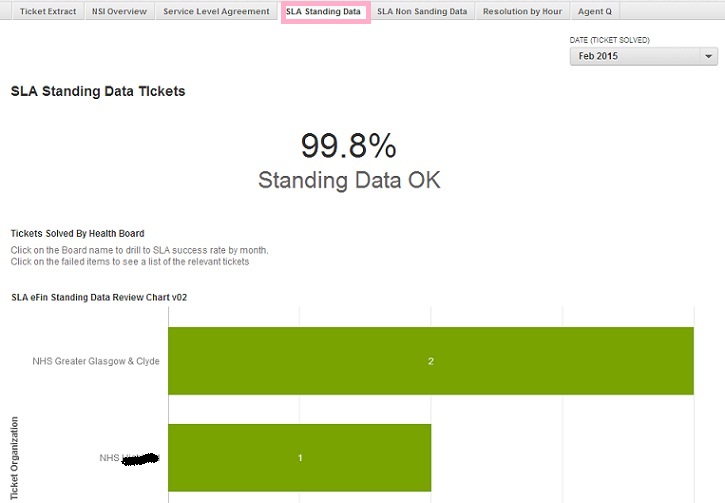Click the Standing Data OK text
Image resolution: width=725 pixels, height=503 pixels.
coord(348,181)
